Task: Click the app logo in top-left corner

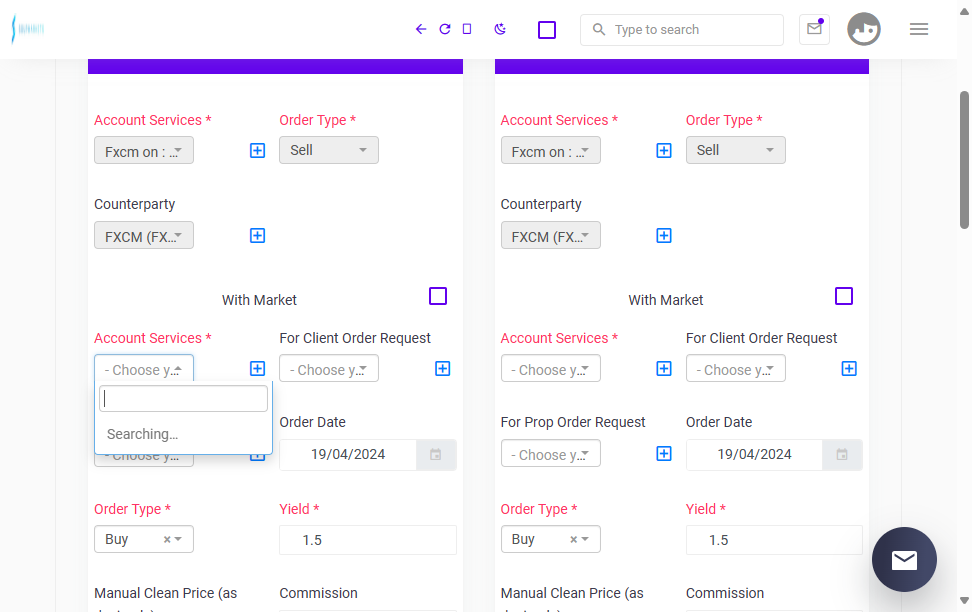Action: (28, 29)
